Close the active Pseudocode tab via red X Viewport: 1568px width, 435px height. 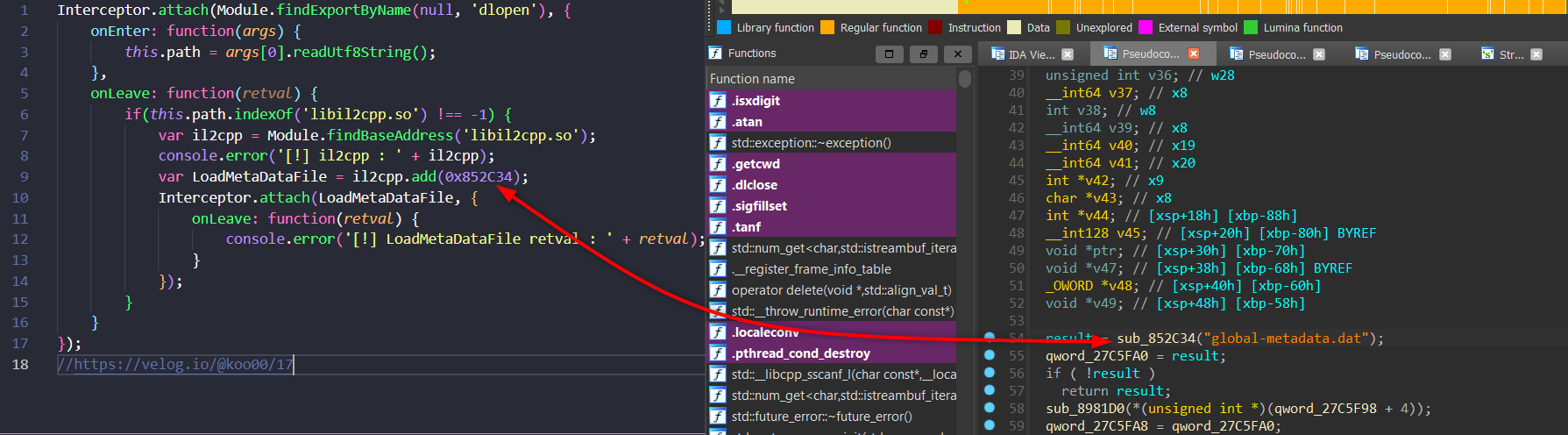click(1194, 53)
